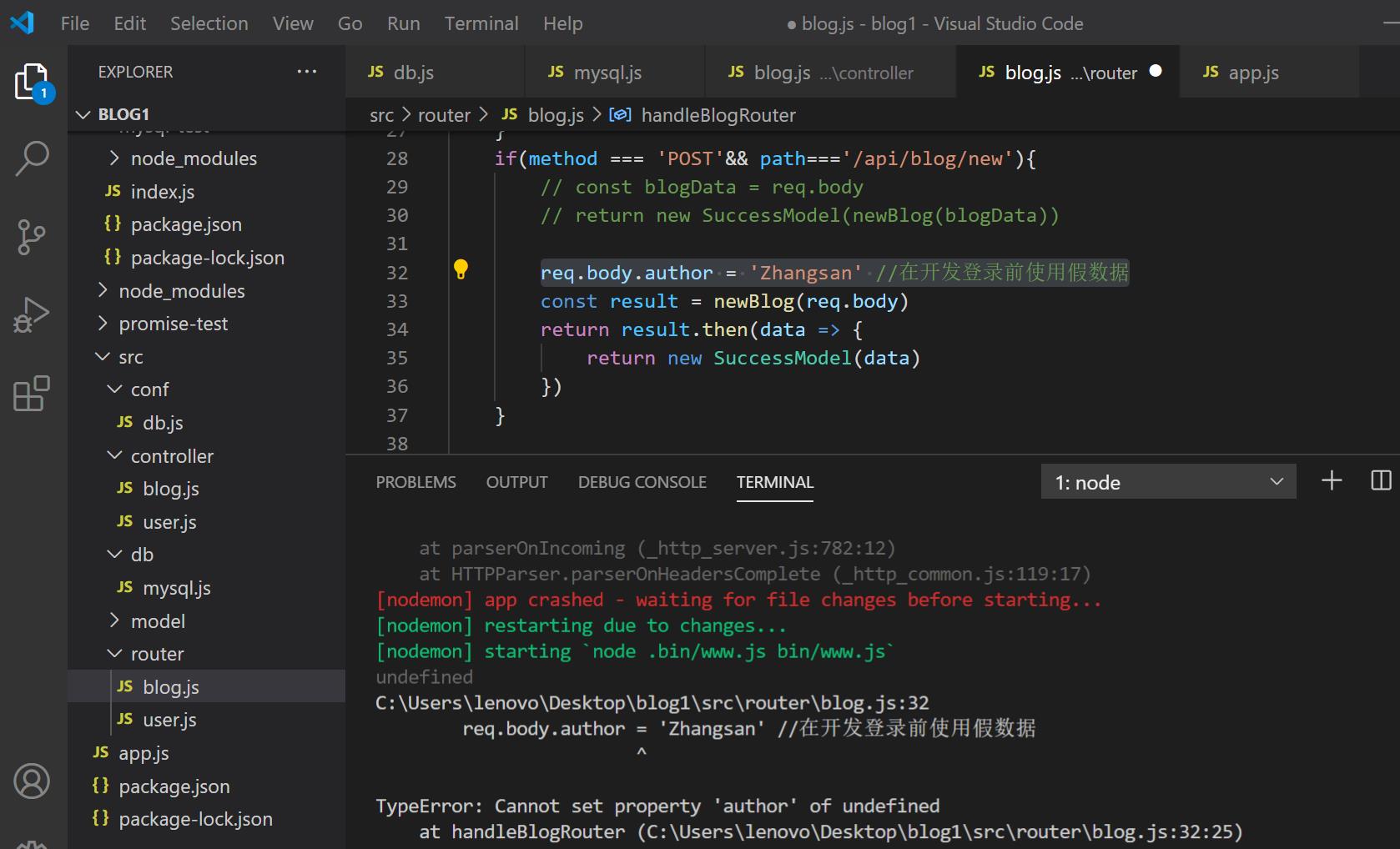Open the Terminal menu
The width and height of the screenshot is (1400, 849).
(x=481, y=23)
